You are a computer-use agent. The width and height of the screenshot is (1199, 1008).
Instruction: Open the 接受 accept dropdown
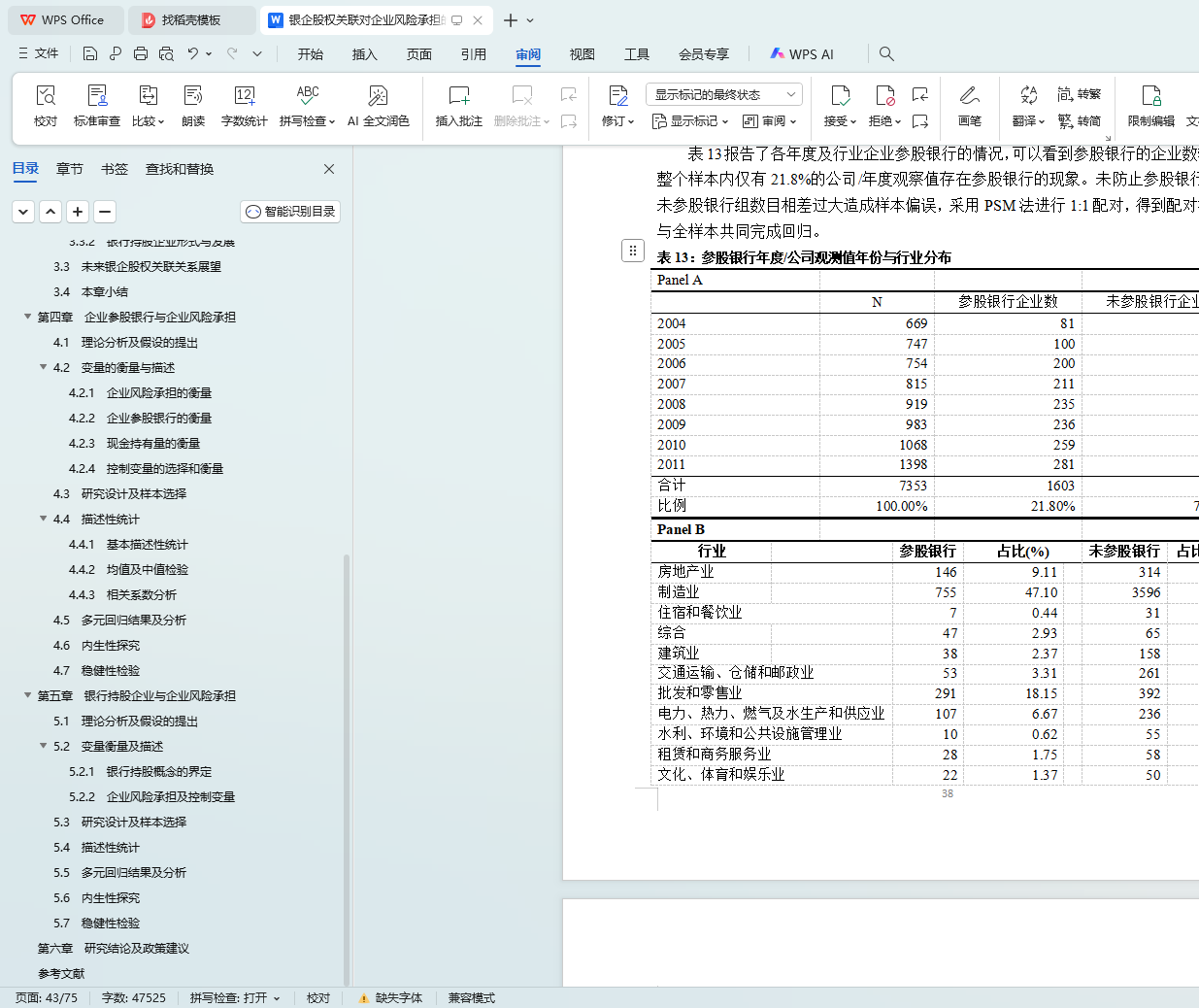click(x=841, y=121)
